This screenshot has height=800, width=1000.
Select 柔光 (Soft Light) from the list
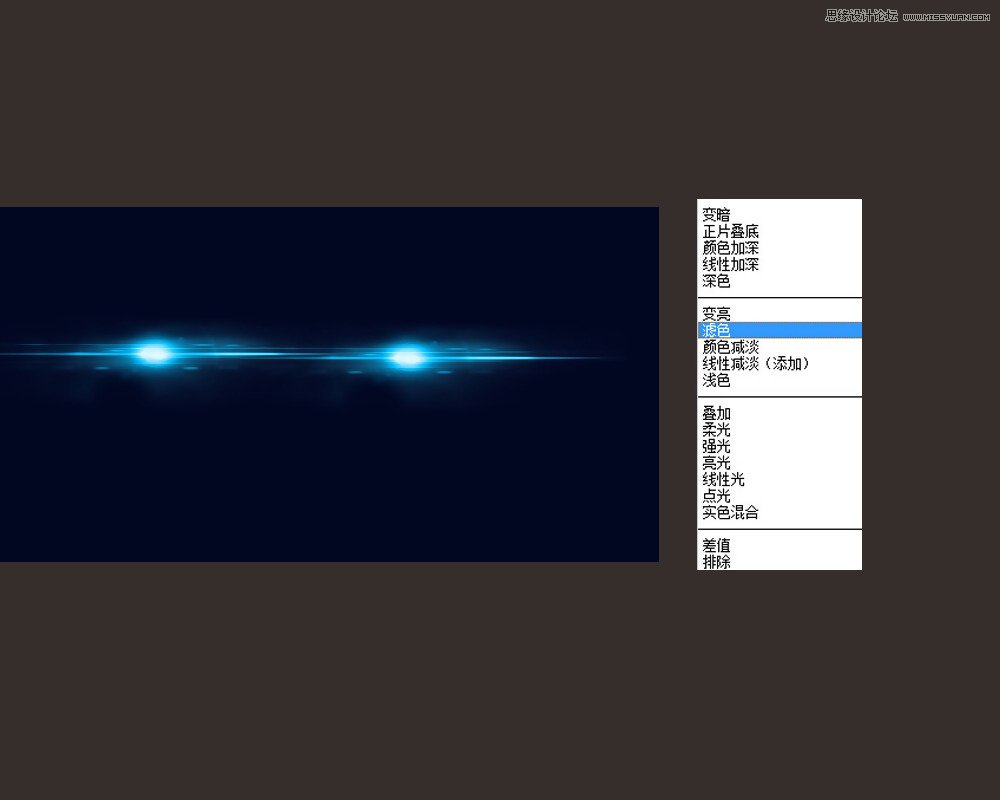click(x=716, y=430)
